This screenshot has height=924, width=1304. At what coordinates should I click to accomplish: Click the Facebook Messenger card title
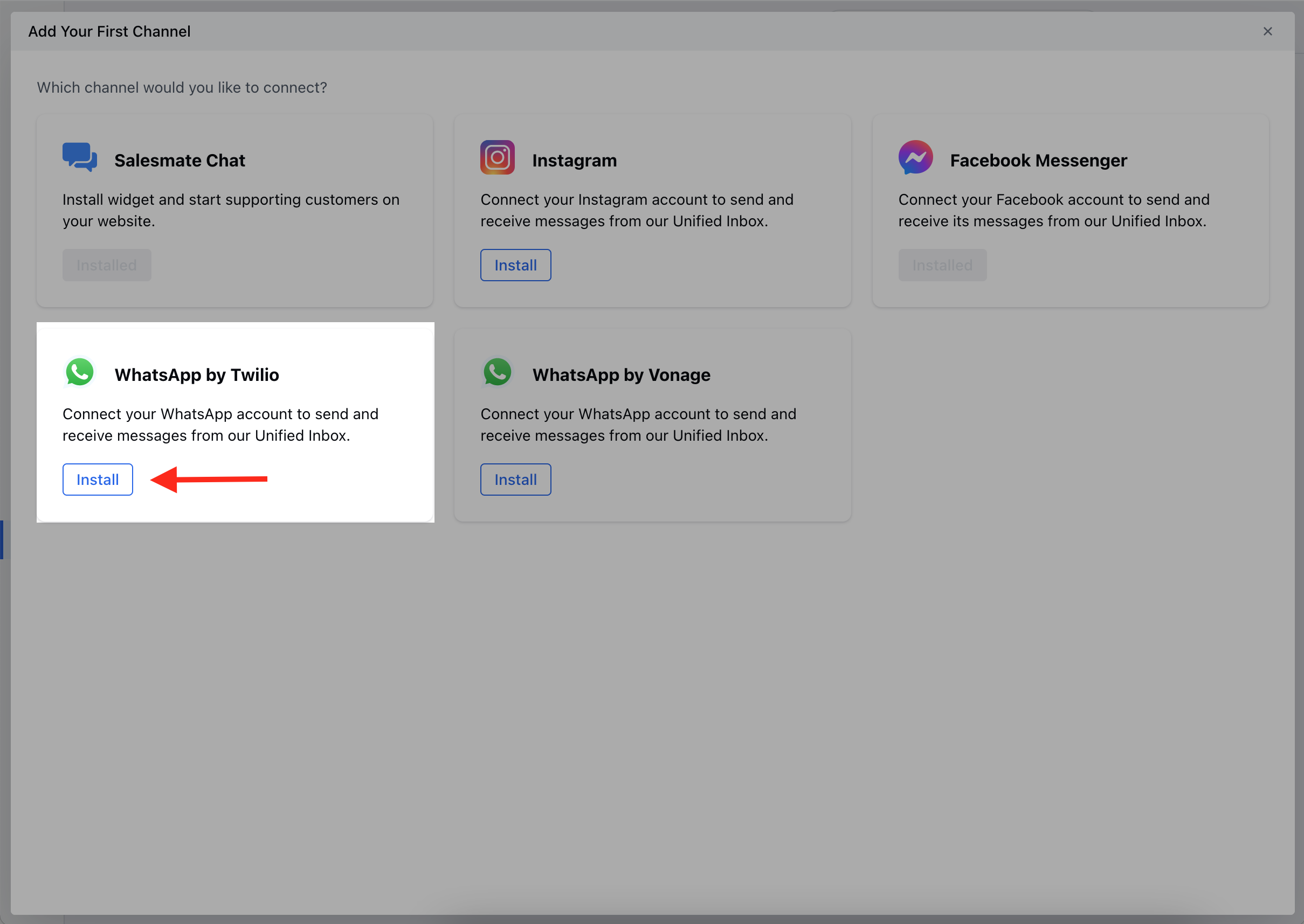coord(1039,161)
